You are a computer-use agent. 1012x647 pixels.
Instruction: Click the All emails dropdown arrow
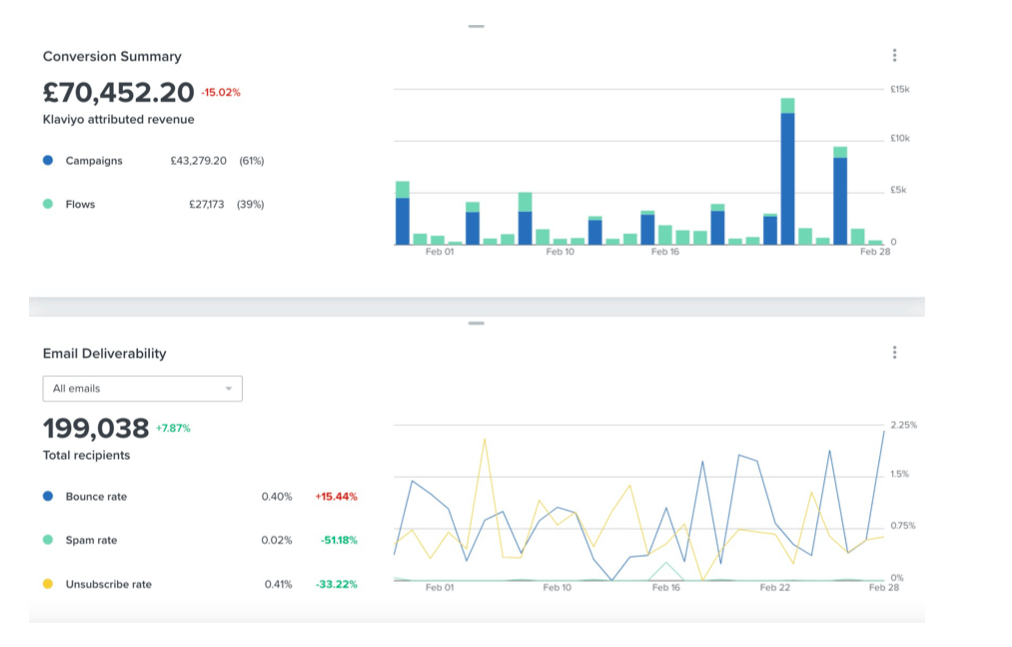coord(228,389)
